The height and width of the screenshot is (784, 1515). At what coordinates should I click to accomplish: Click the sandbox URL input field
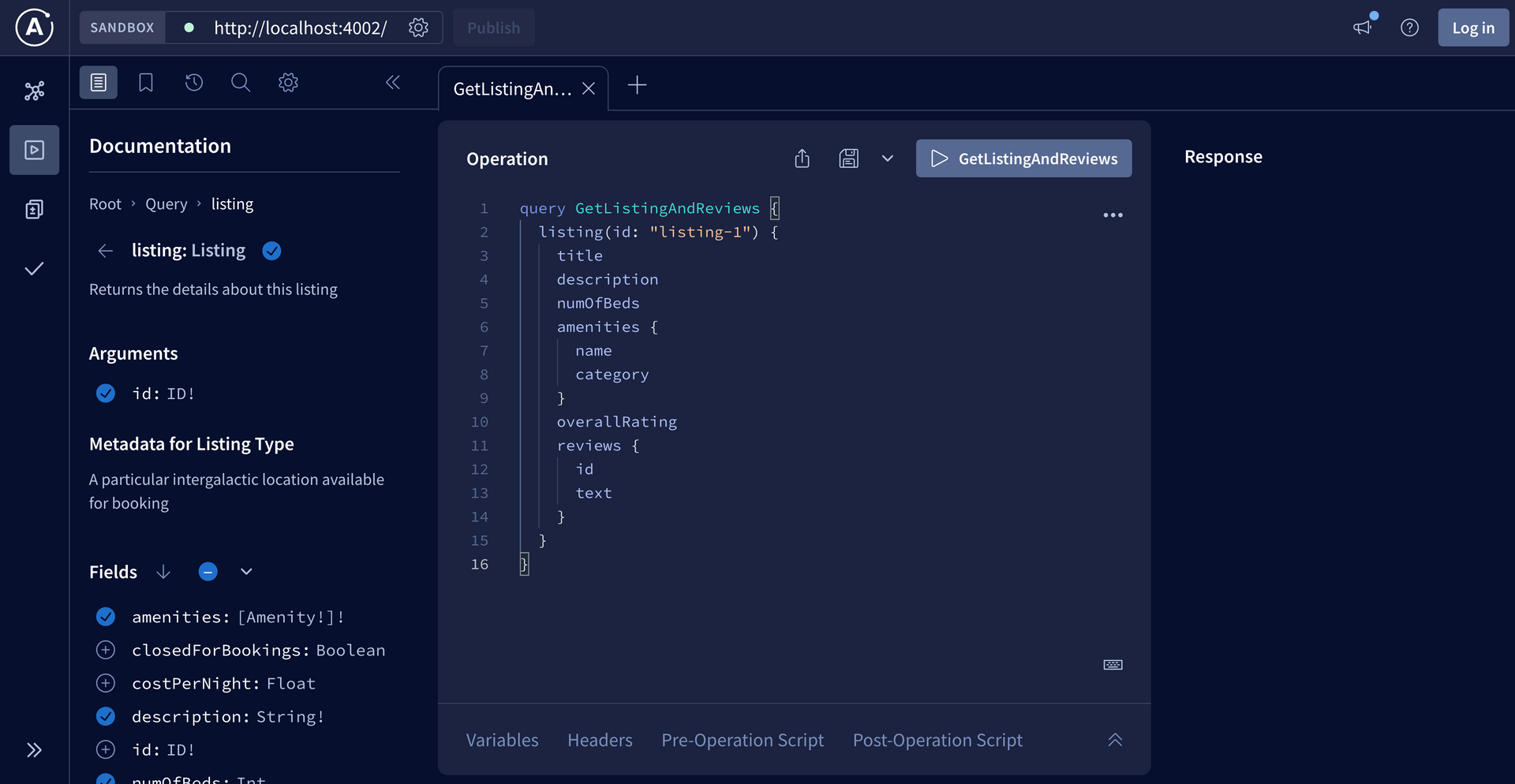[x=298, y=28]
